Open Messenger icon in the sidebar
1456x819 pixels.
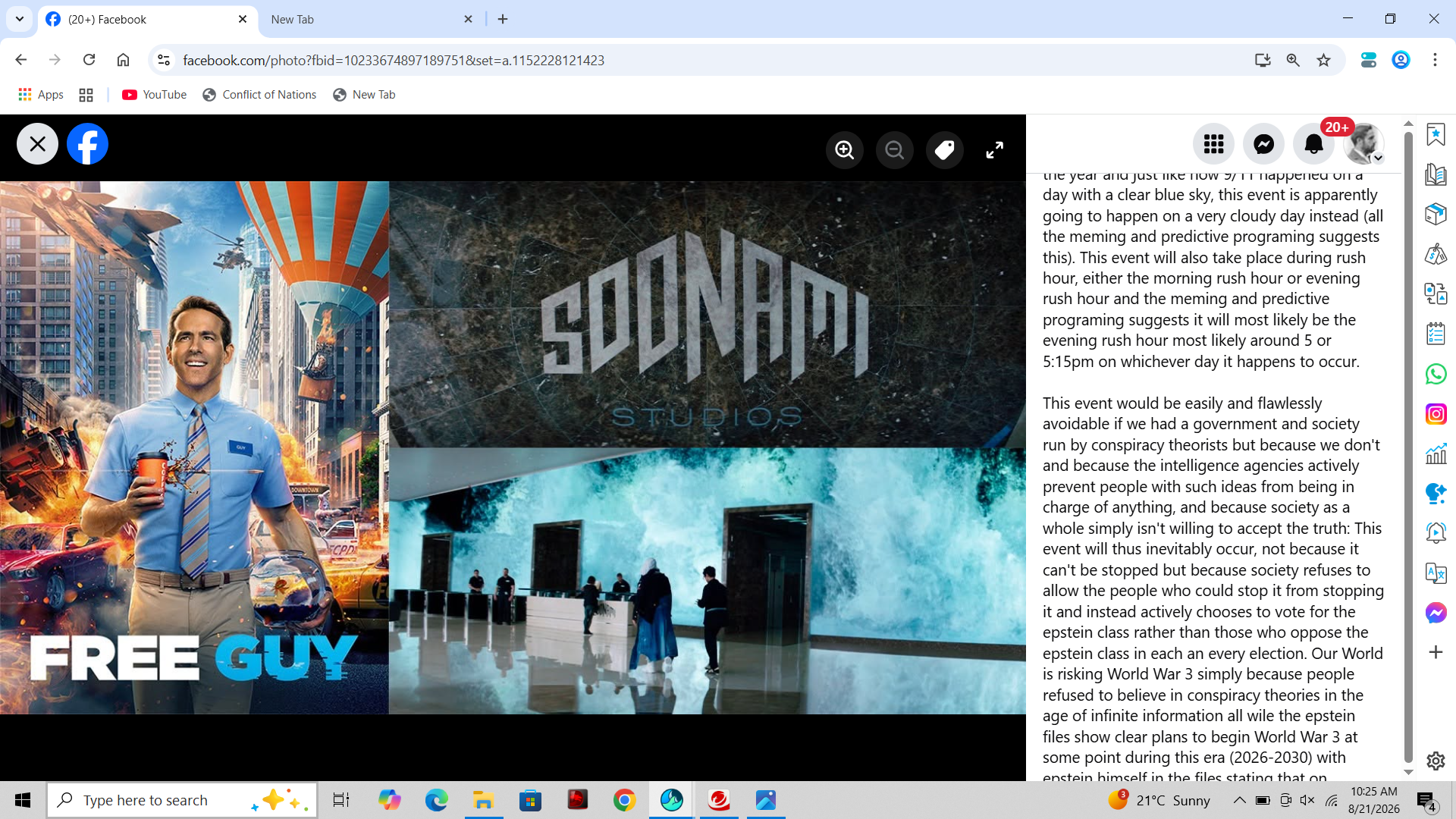pyautogui.click(x=1436, y=613)
